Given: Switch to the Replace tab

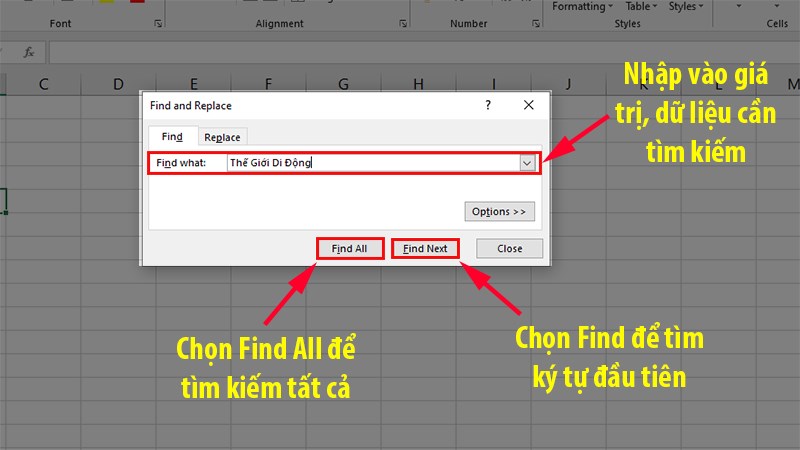Looking at the screenshot, I should coord(222,137).
